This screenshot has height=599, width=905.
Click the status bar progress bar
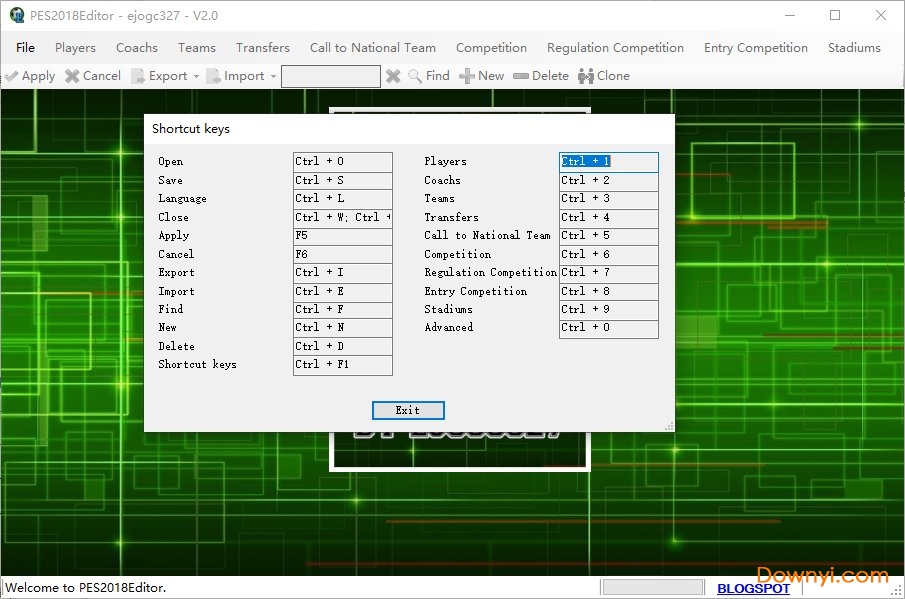(x=654, y=588)
